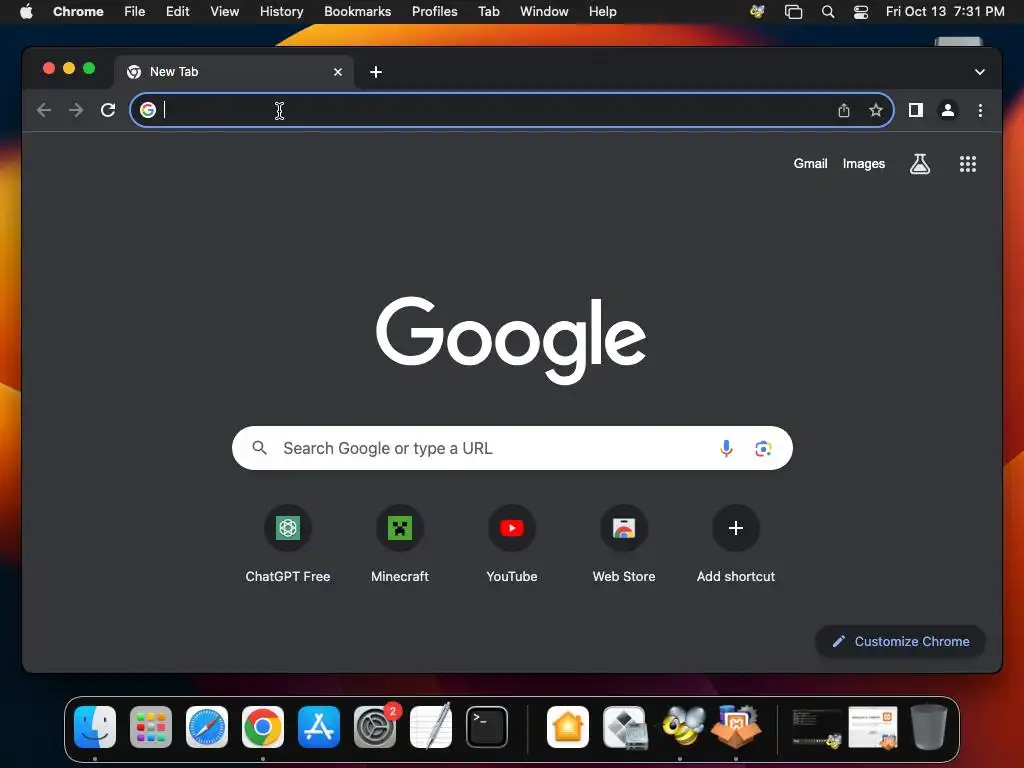Open Spotlight search in menu bar
This screenshot has height=768, width=1024.
827,12
